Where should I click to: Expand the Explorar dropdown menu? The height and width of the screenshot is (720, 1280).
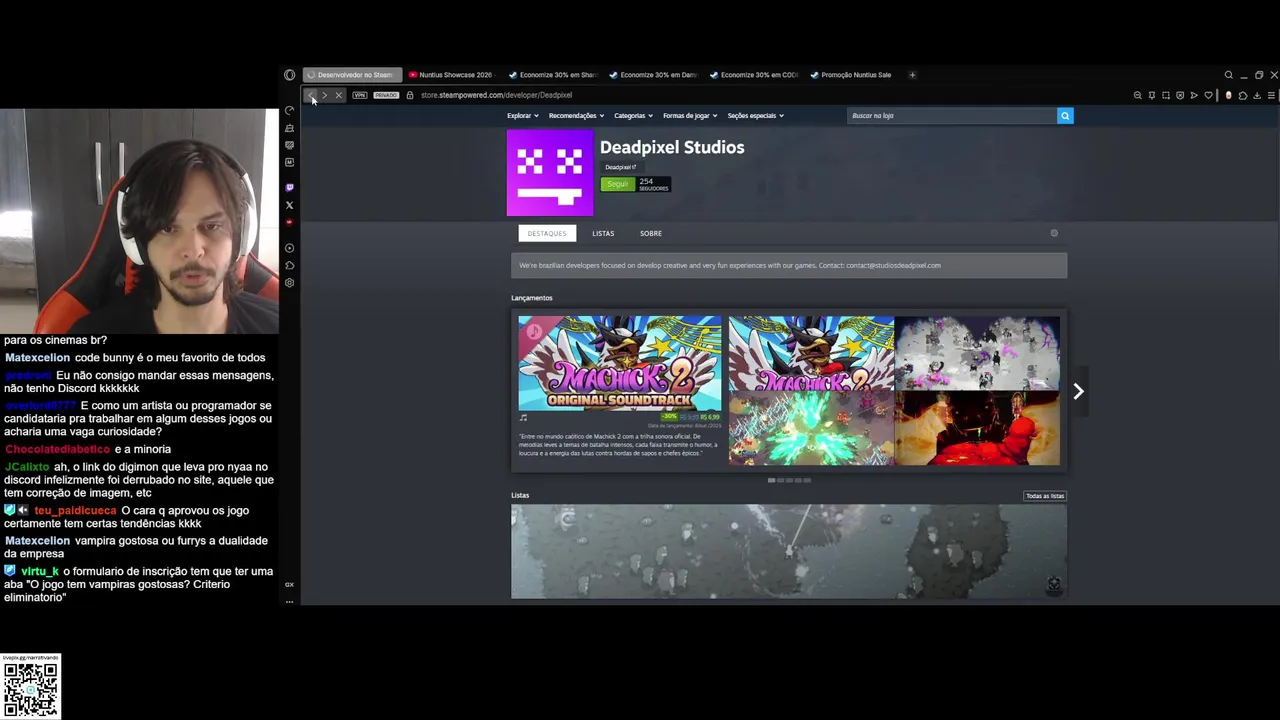point(523,116)
